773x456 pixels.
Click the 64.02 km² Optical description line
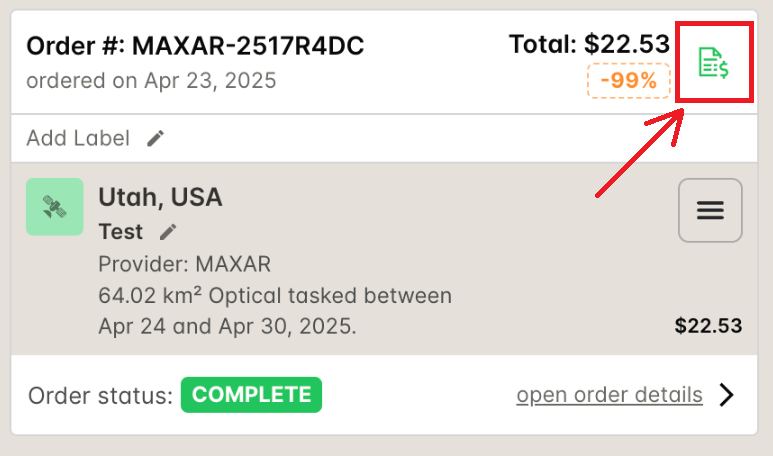[x=275, y=296]
